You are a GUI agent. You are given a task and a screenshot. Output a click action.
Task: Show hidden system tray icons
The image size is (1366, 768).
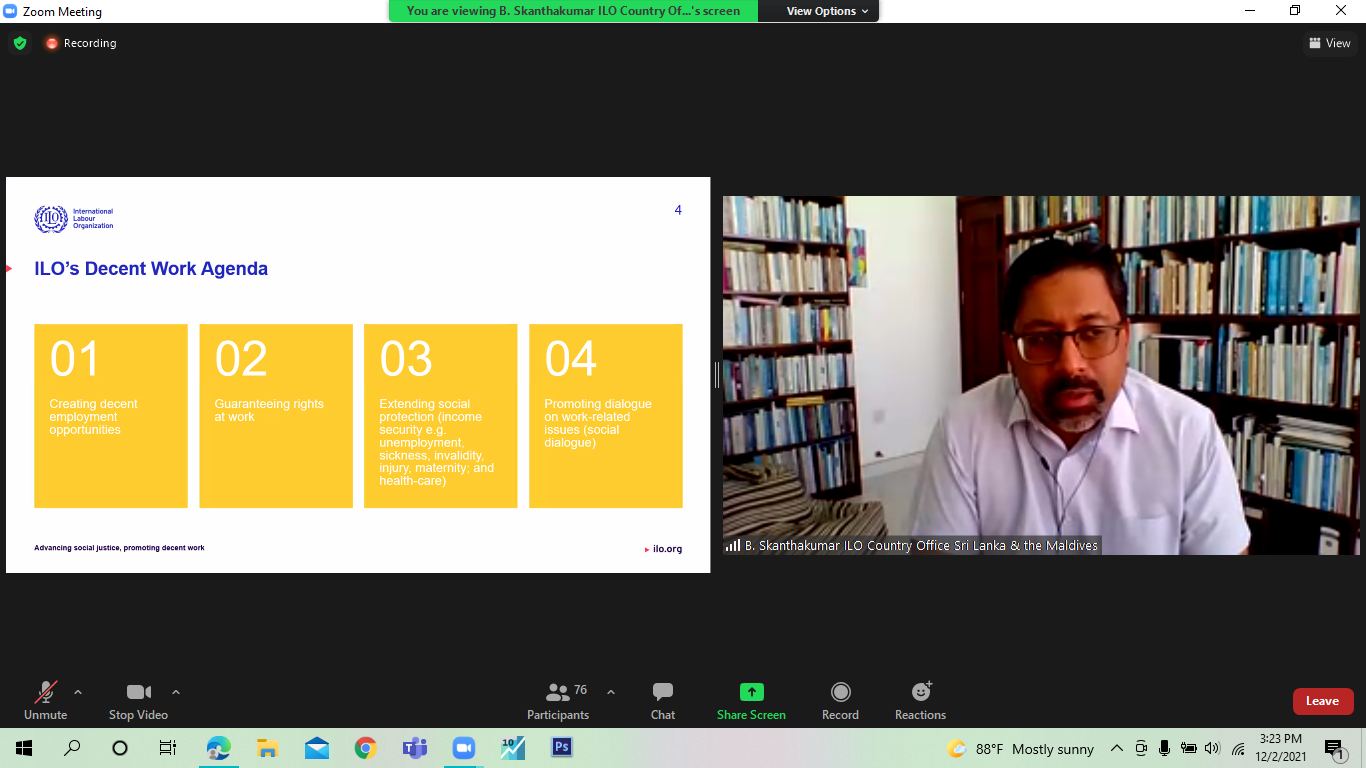(x=1117, y=748)
